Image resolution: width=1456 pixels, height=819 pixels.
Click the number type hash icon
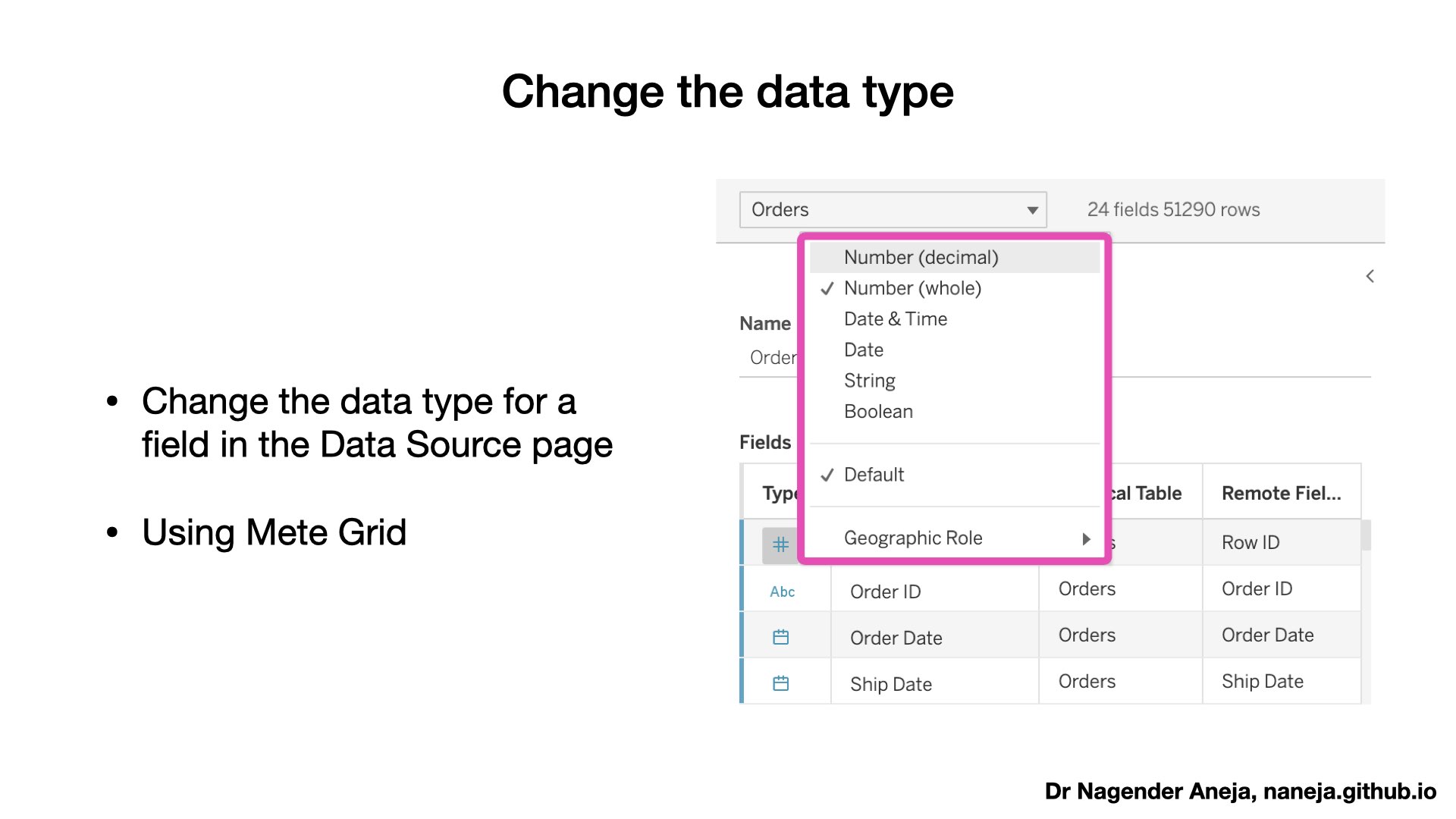tap(780, 544)
